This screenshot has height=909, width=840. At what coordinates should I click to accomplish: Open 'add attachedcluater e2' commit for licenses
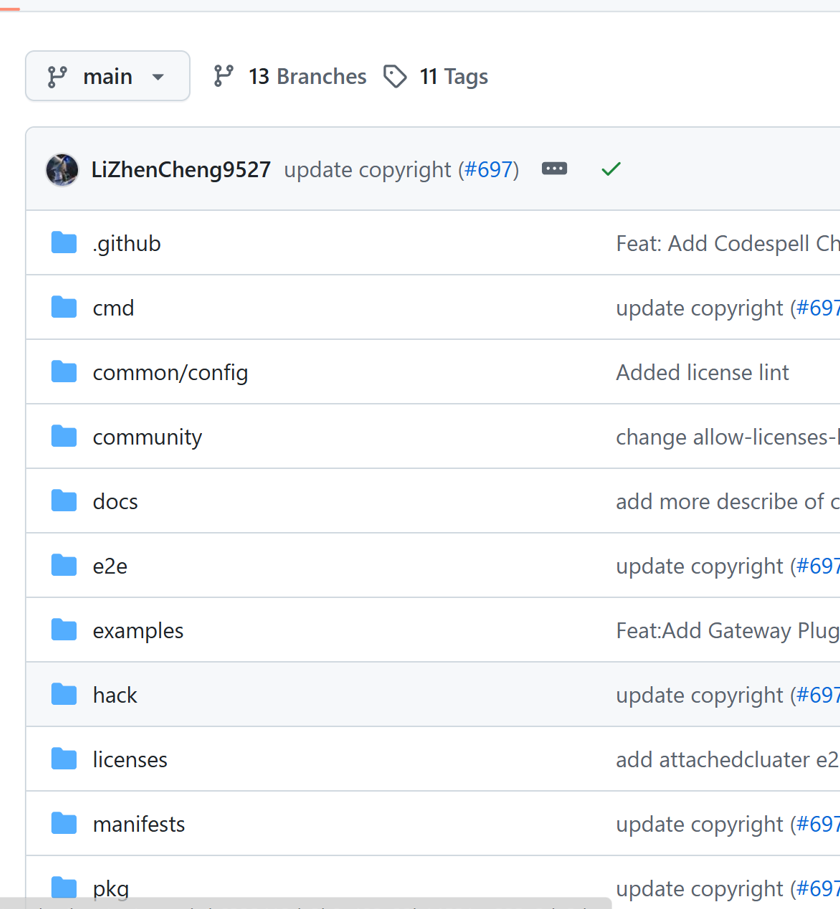728,759
